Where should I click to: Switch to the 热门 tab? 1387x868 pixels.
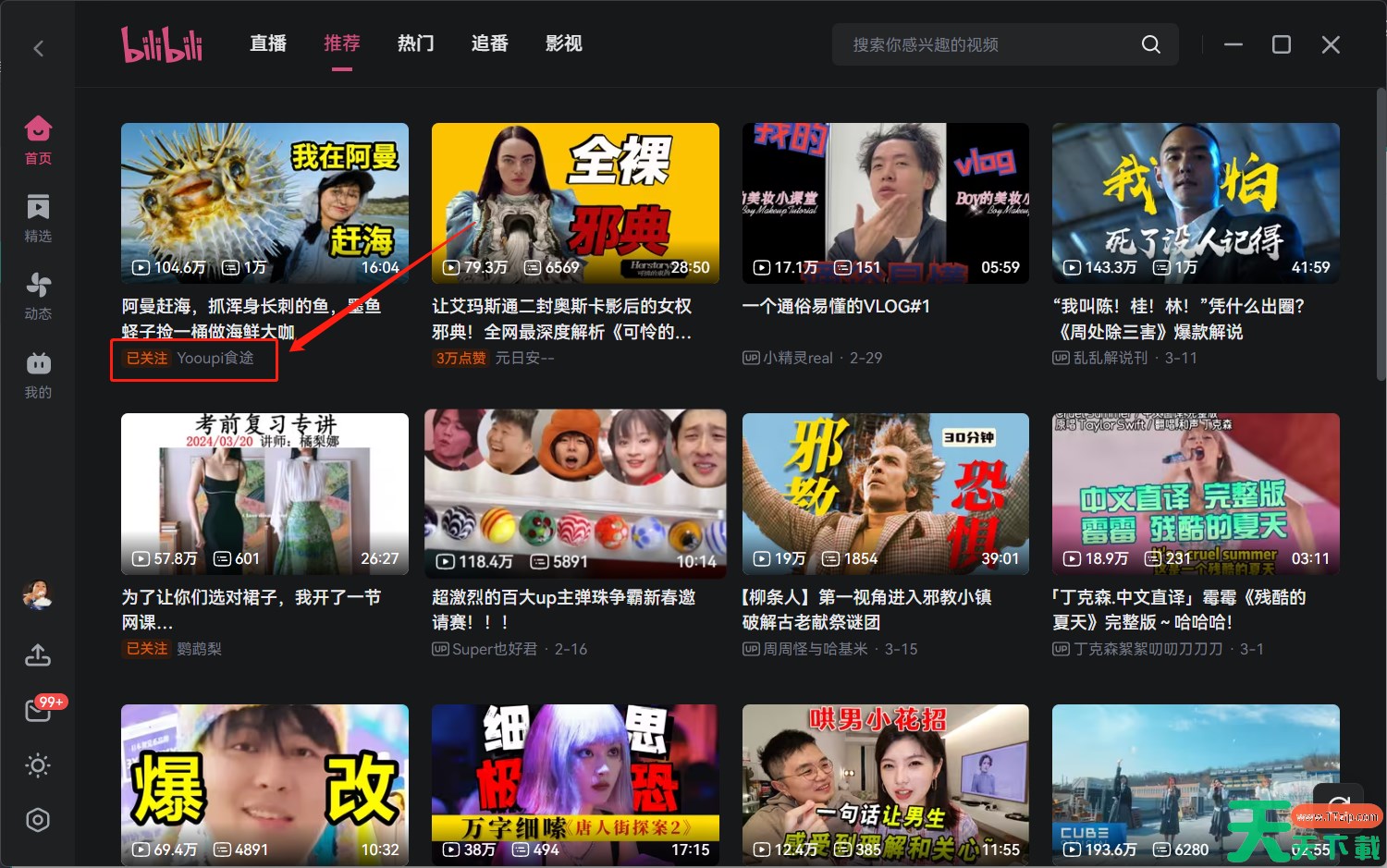coord(416,43)
